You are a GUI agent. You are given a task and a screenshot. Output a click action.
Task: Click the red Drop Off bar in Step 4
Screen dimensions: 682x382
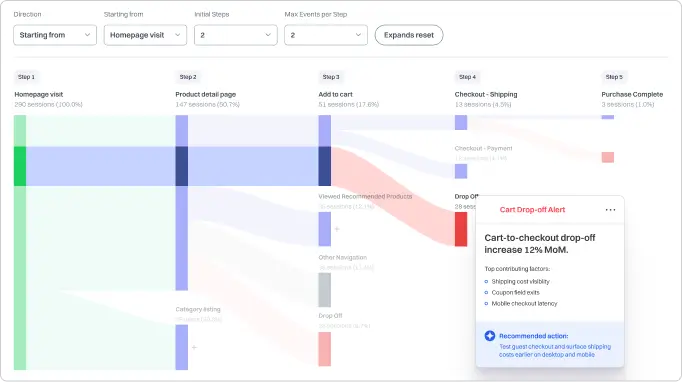461,229
